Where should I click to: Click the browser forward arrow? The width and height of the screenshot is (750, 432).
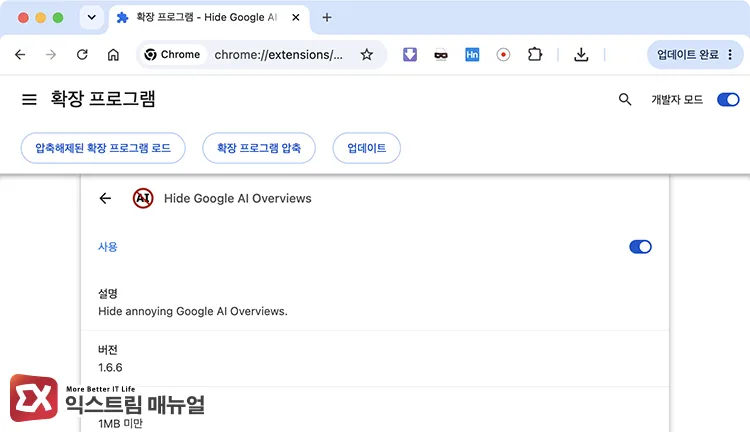[x=51, y=55]
